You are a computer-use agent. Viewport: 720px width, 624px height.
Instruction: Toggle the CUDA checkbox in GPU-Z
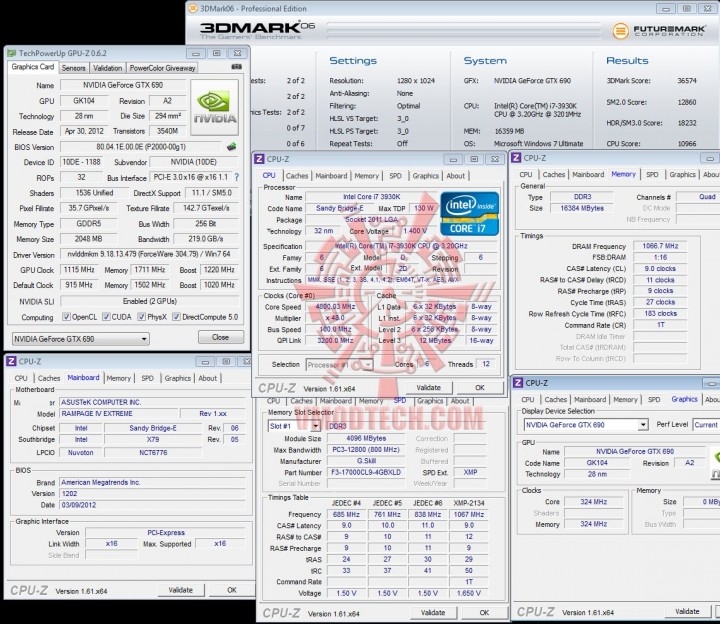click(x=107, y=317)
